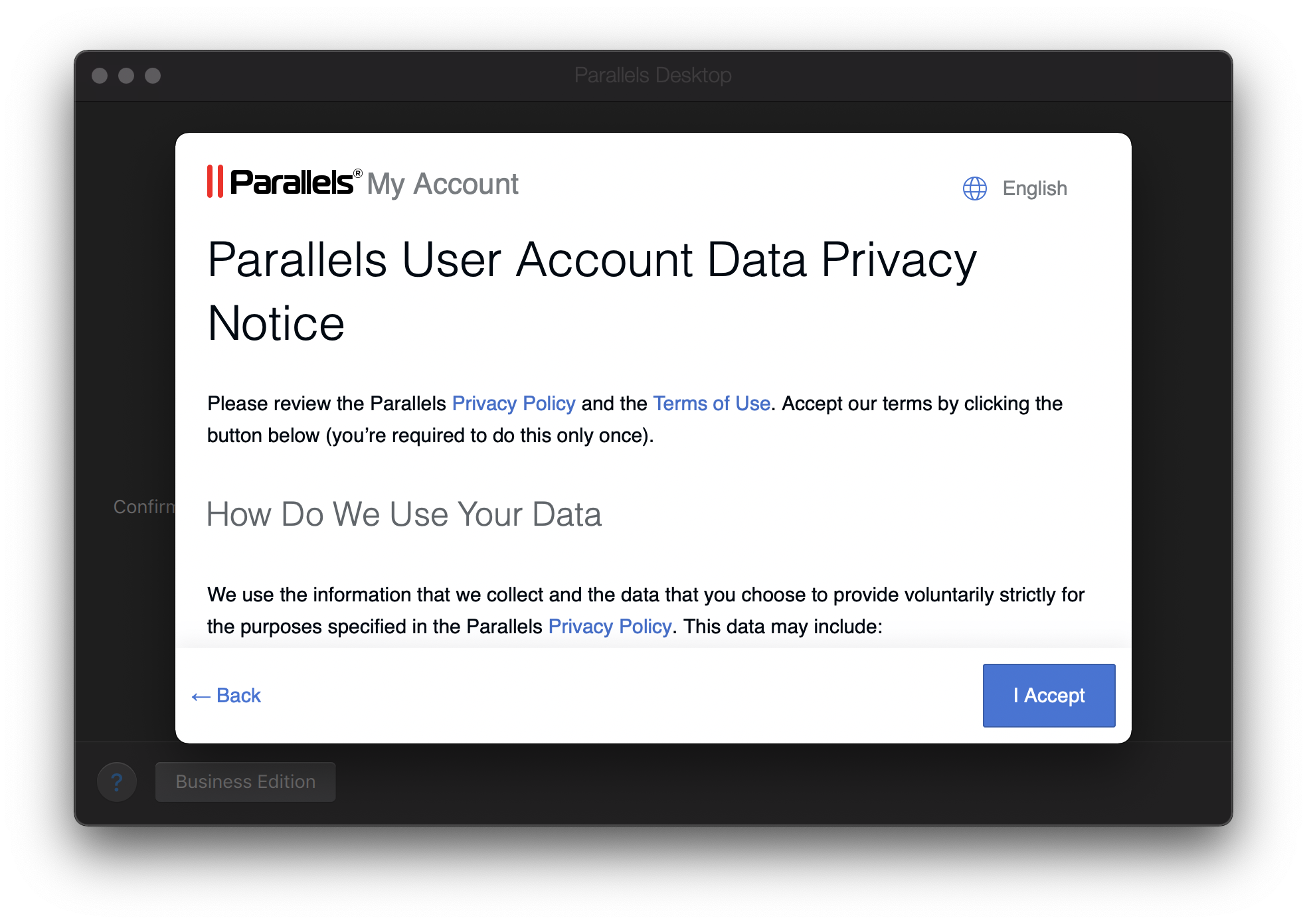The height and width of the screenshot is (924, 1307).
Task: Click the globe language icon
Action: click(x=974, y=189)
